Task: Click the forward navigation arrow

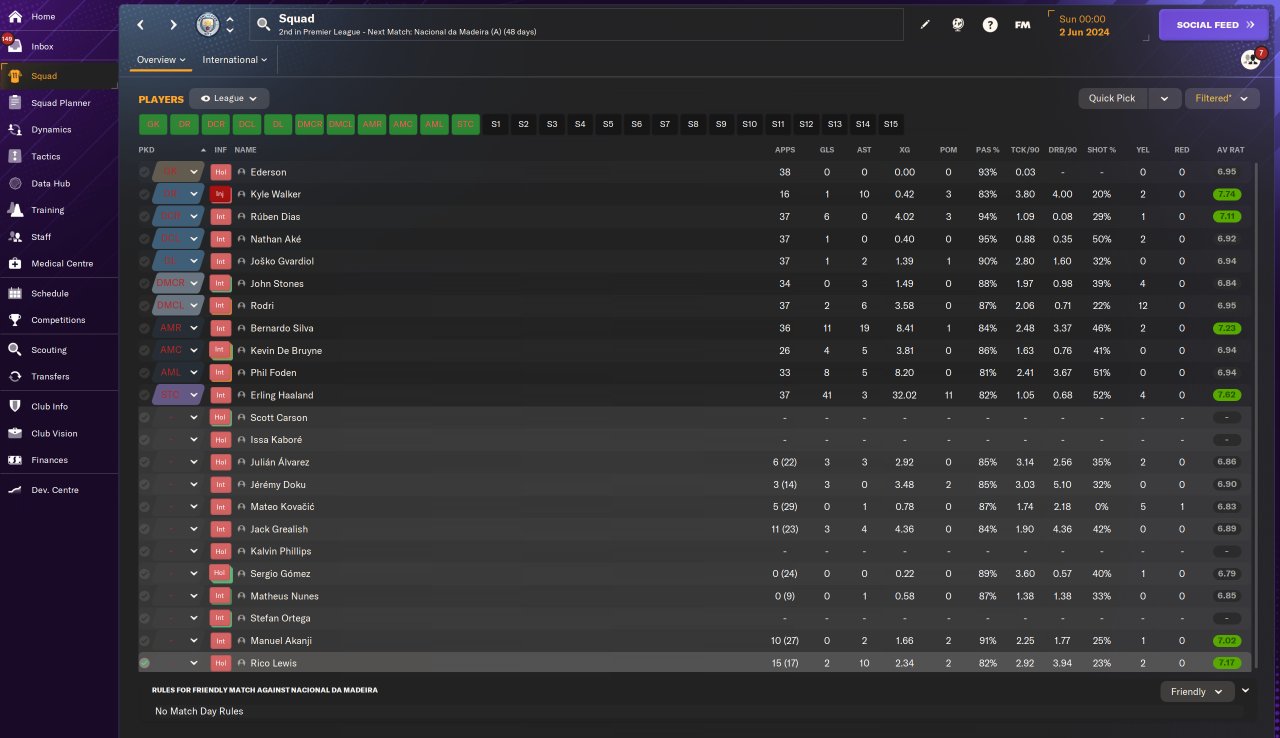Action: (x=173, y=25)
